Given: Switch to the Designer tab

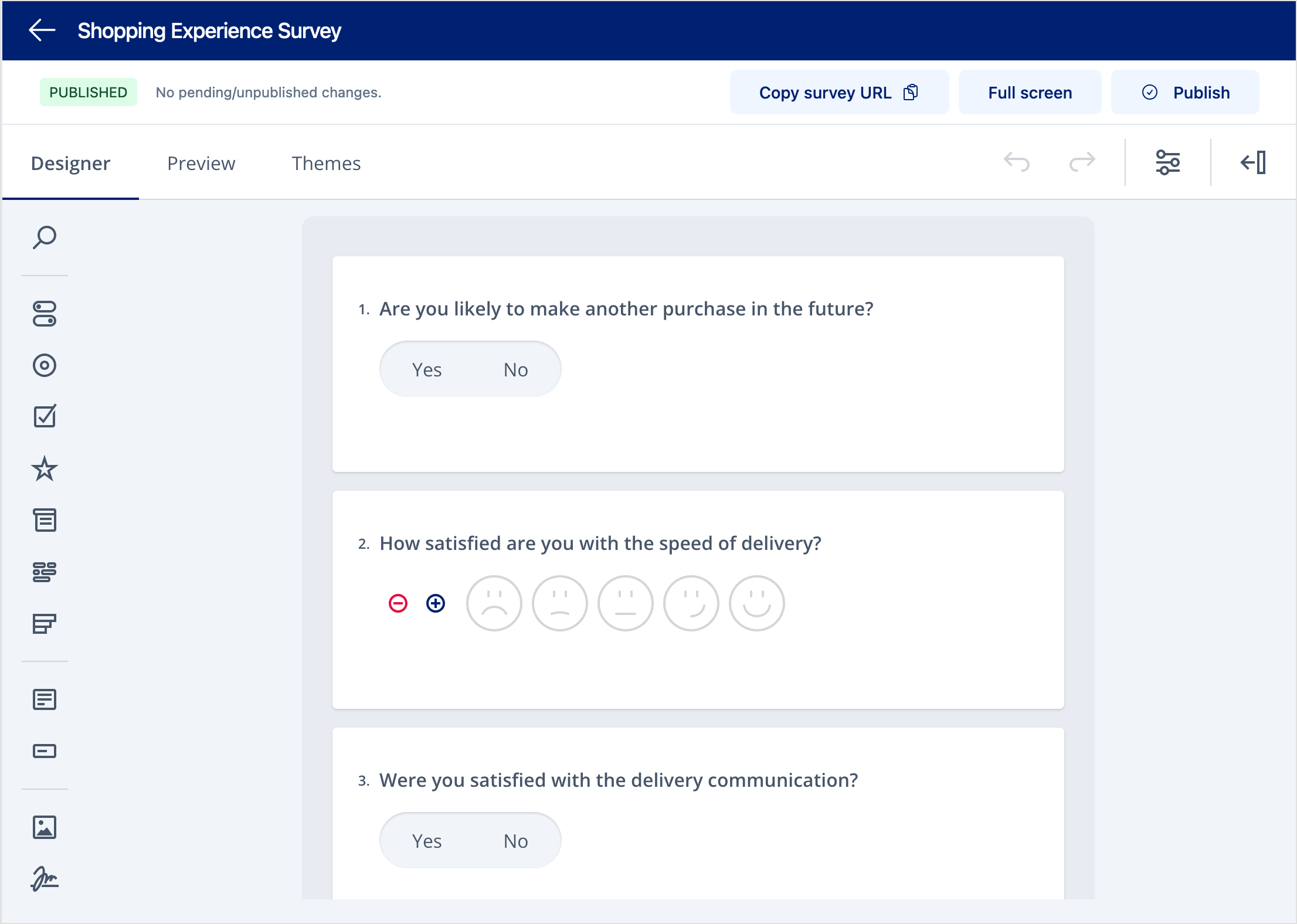Looking at the screenshot, I should pos(70,163).
